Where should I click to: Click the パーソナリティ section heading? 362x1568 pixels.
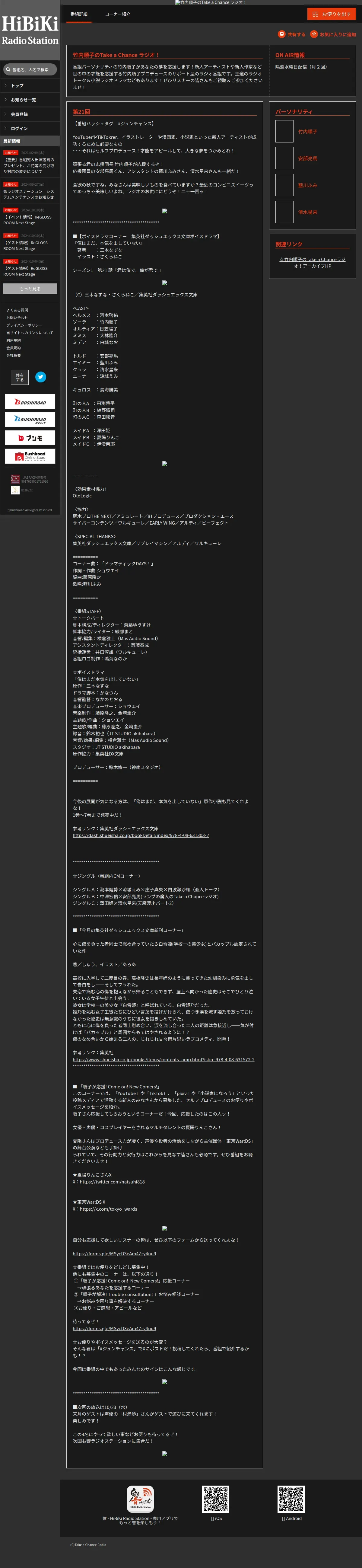294,112
